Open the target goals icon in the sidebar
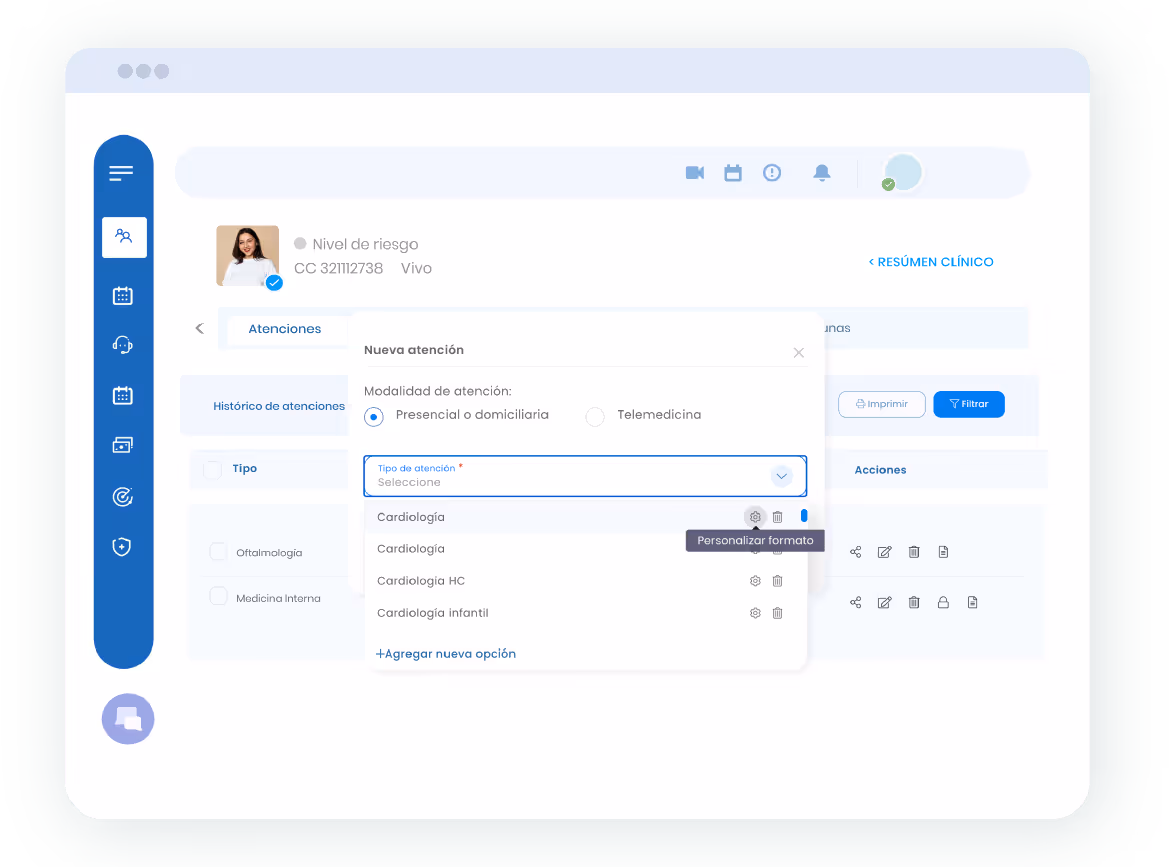The height and width of the screenshot is (867, 1169). click(122, 496)
